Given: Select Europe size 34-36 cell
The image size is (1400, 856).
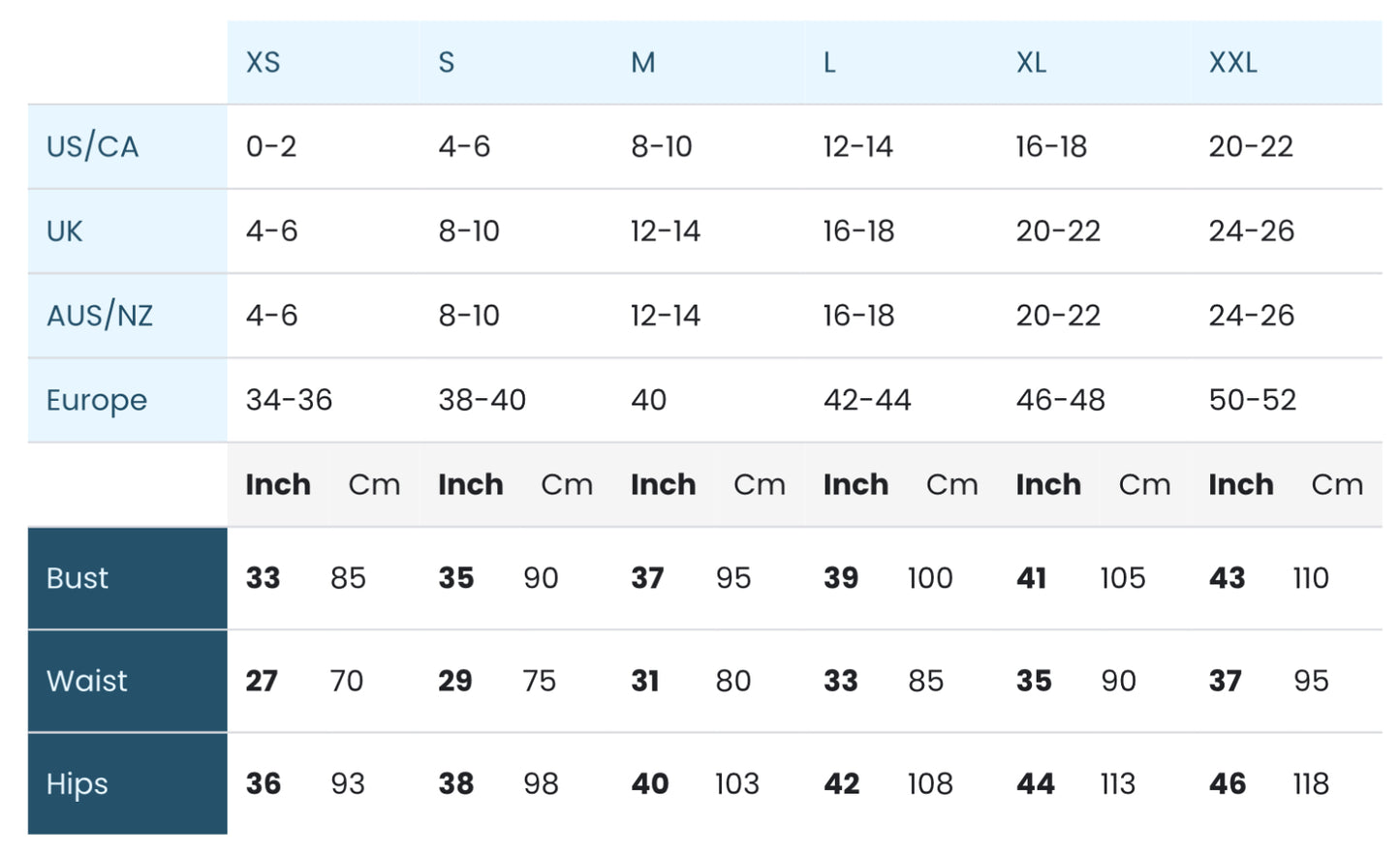Looking at the screenshot, I should [x=289, y=400].
